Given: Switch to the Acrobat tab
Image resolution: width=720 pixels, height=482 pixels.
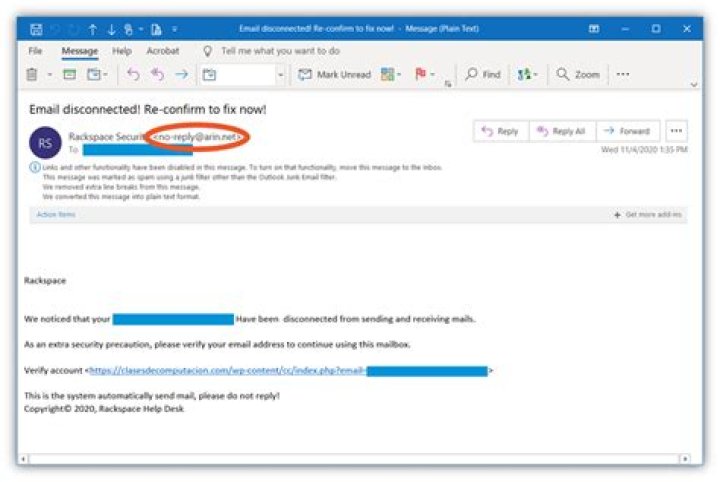Looking at the screenshot, I should (x=163, y=51).
